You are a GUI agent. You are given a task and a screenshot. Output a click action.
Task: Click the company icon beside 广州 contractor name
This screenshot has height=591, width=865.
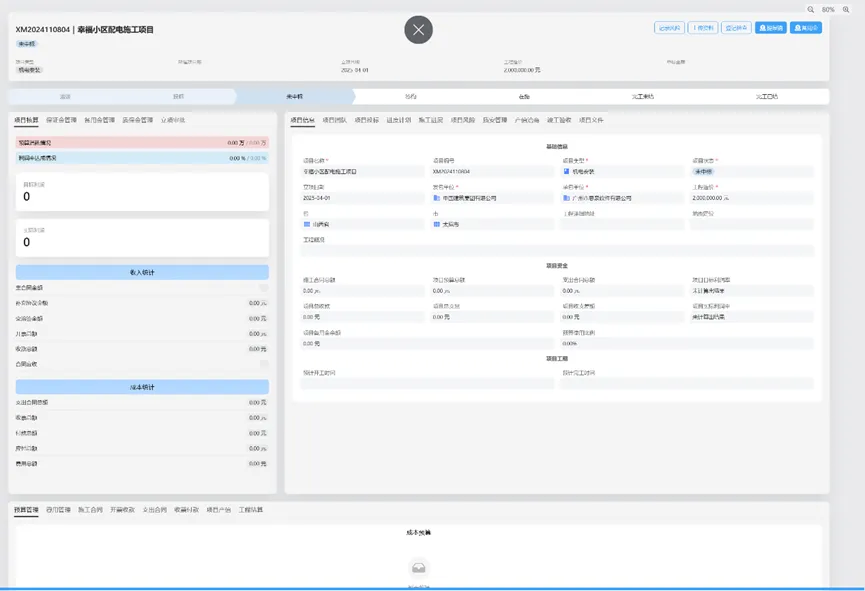[x=567, y=198]
